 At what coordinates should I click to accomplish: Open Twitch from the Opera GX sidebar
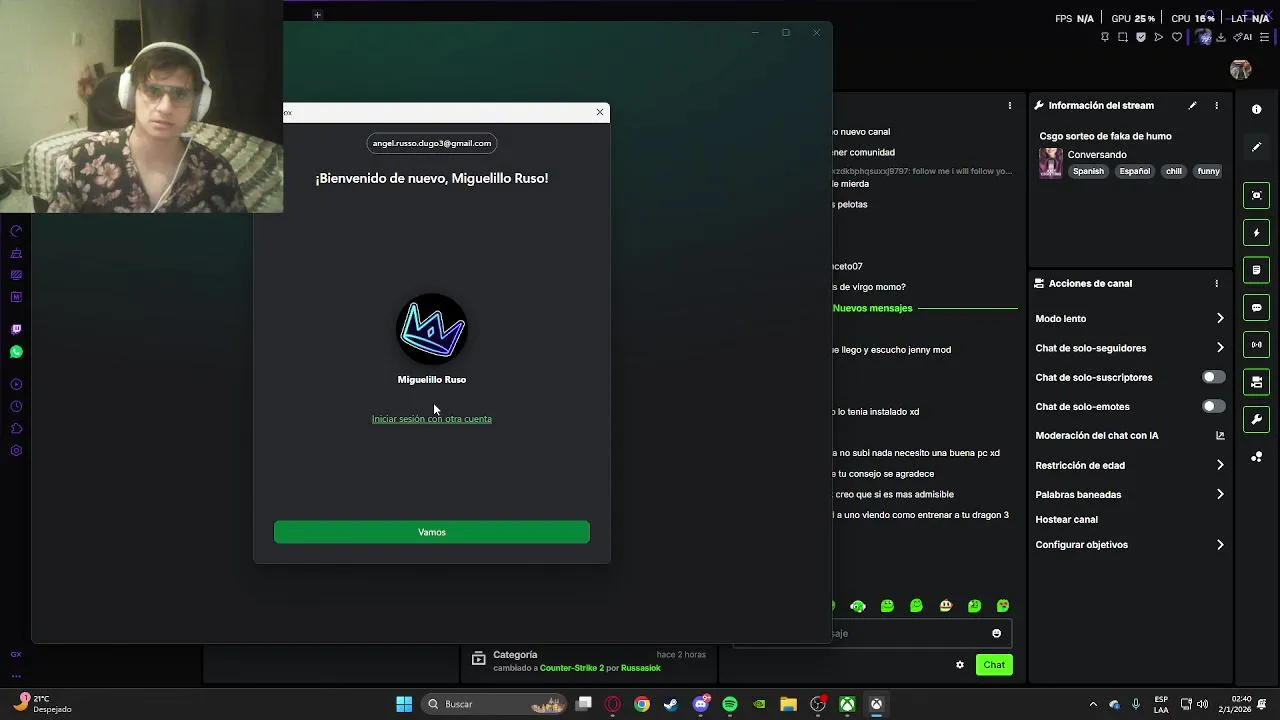tap(16, 329)
